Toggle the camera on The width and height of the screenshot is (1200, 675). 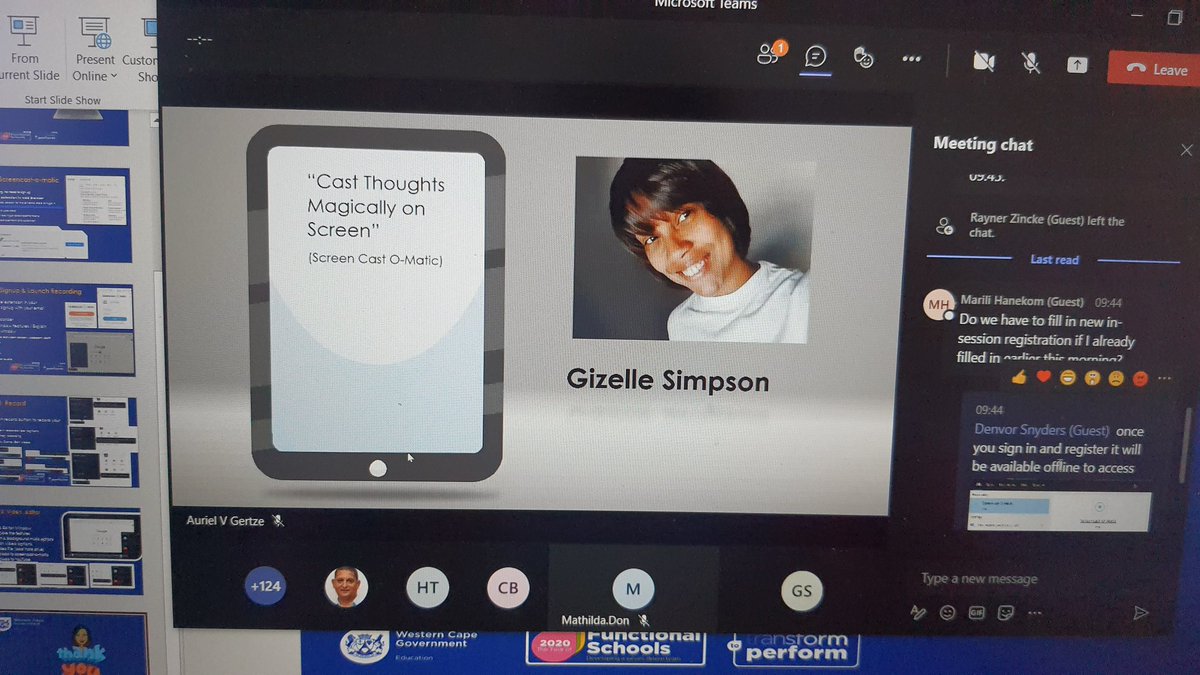(983, 61)
